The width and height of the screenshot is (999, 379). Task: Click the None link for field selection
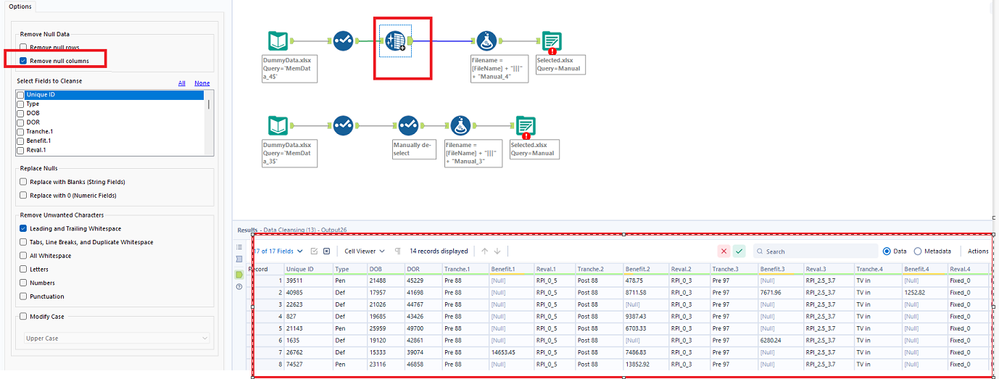pos(202,83)
